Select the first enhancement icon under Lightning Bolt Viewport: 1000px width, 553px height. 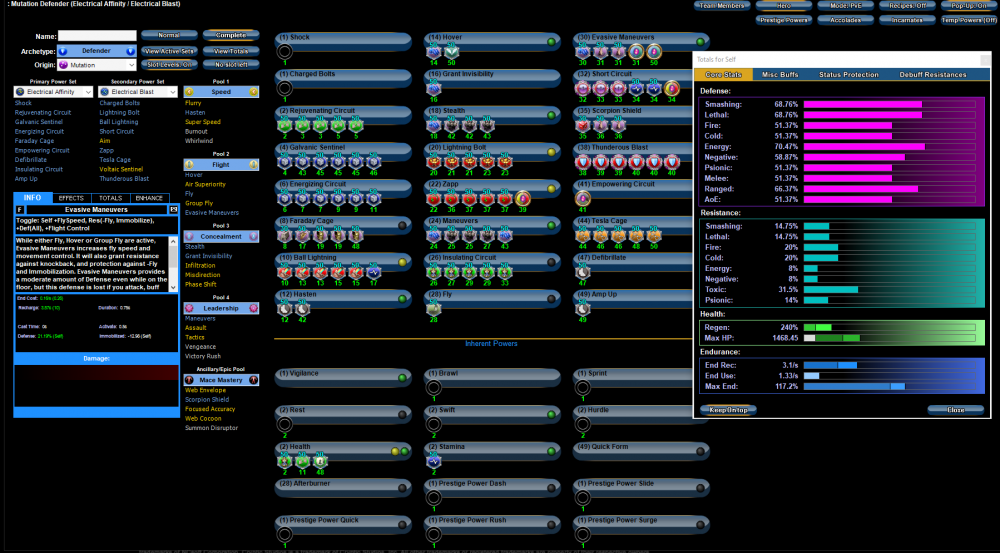click(434, 161)
